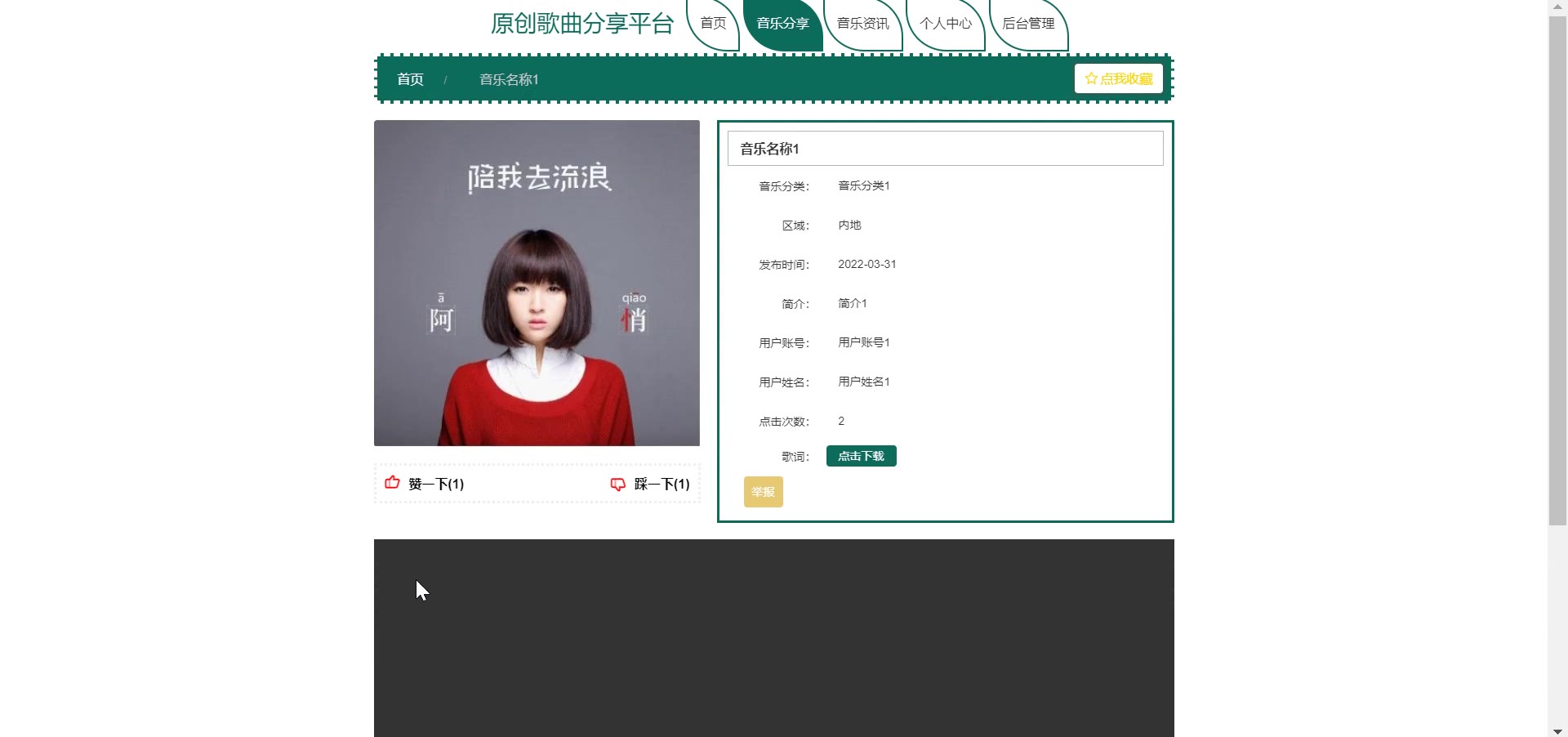Click the scrollbar down arrow

[1557, 730]
